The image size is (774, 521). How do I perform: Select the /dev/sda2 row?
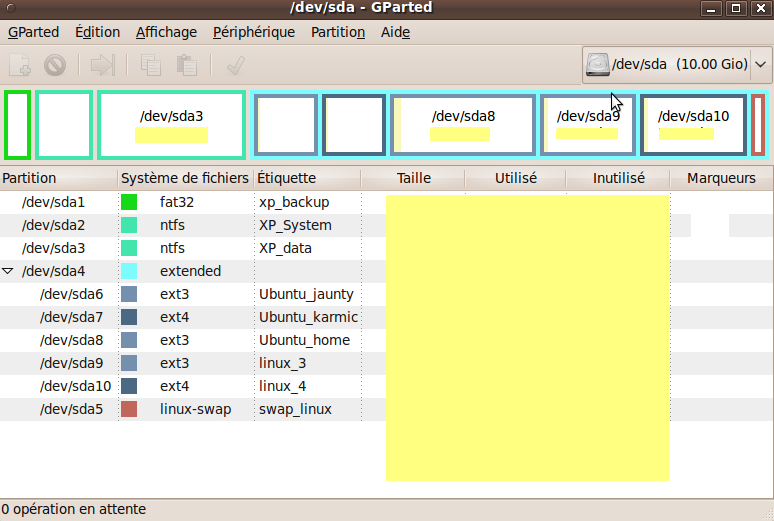387,225
